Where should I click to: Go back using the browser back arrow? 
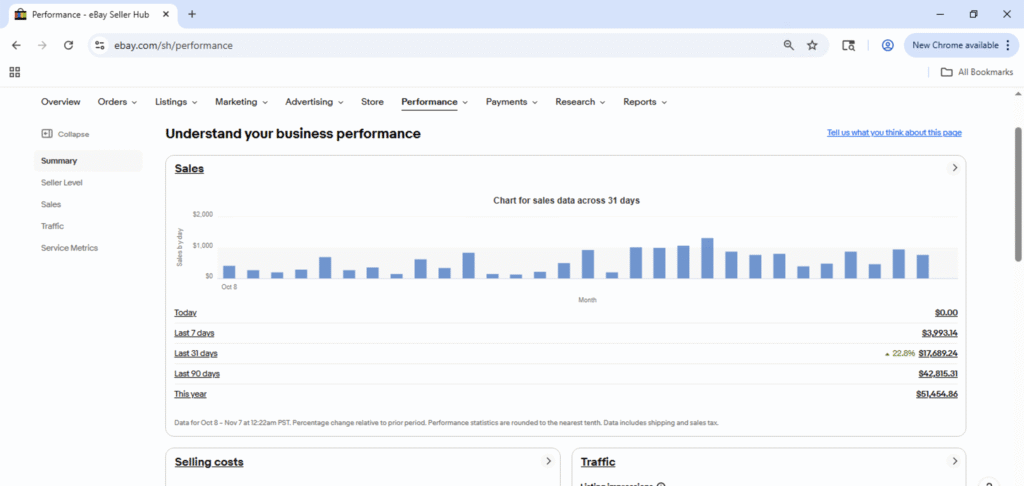point(16,45)
